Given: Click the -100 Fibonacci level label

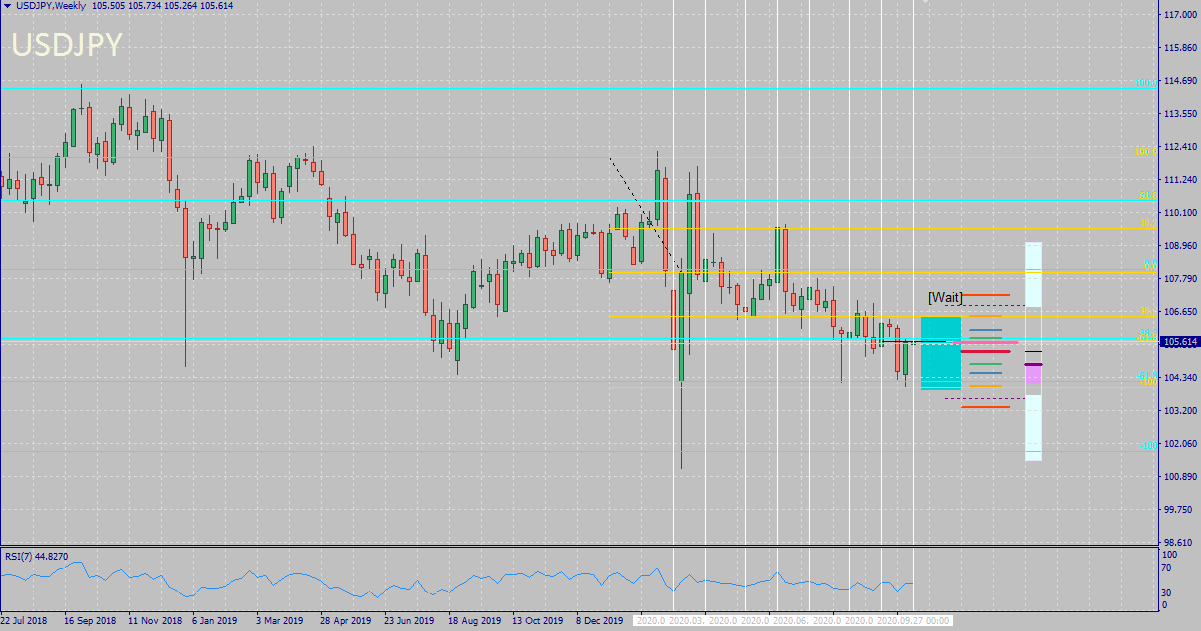Looking at the screenshot, I should pos(1149,446).
